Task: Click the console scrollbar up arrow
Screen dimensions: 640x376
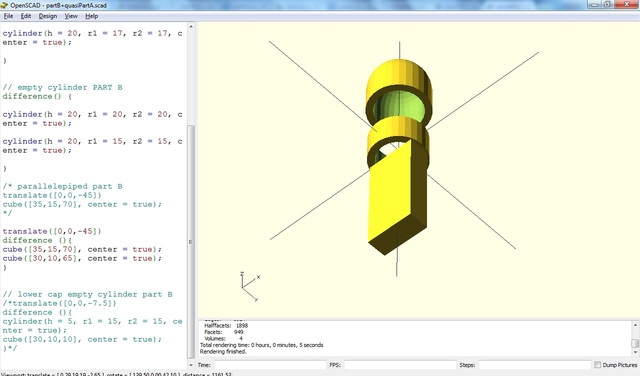Action: tap(635, 325)
